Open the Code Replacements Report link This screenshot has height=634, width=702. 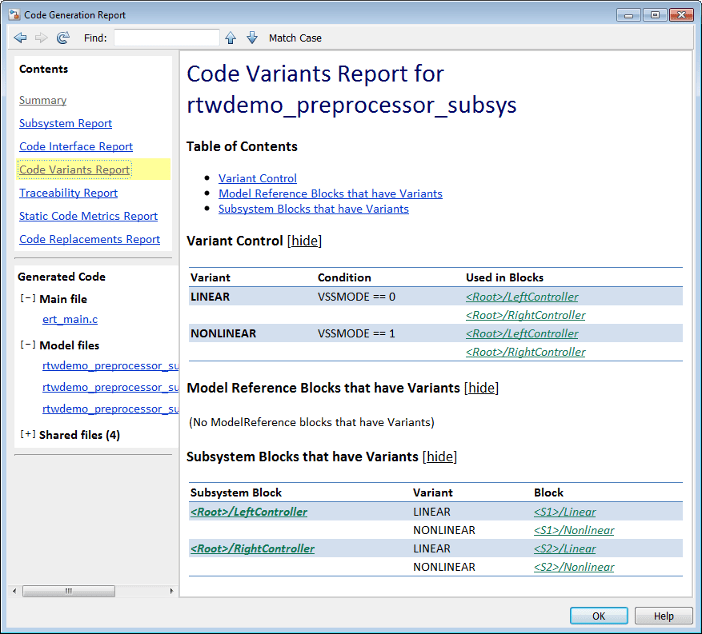point(90,239)
